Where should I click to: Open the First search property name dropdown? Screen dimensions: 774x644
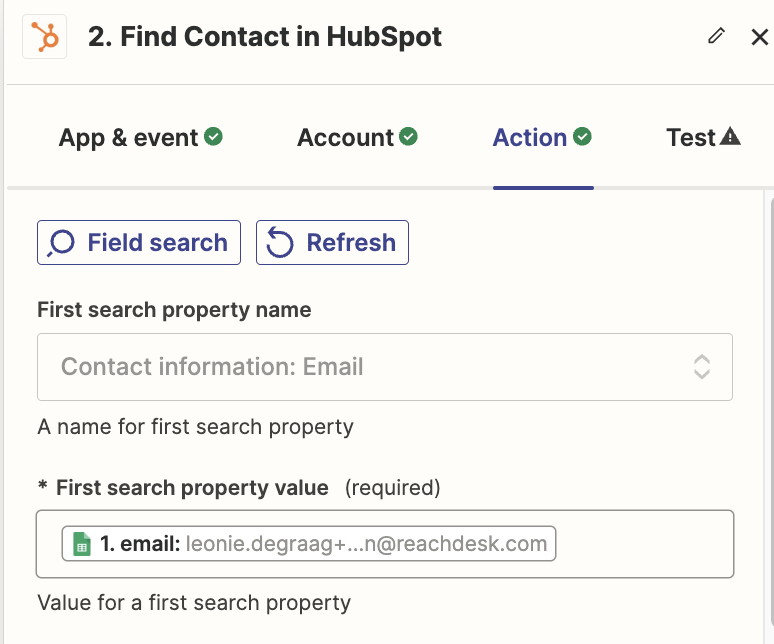(x=385, y=367)
